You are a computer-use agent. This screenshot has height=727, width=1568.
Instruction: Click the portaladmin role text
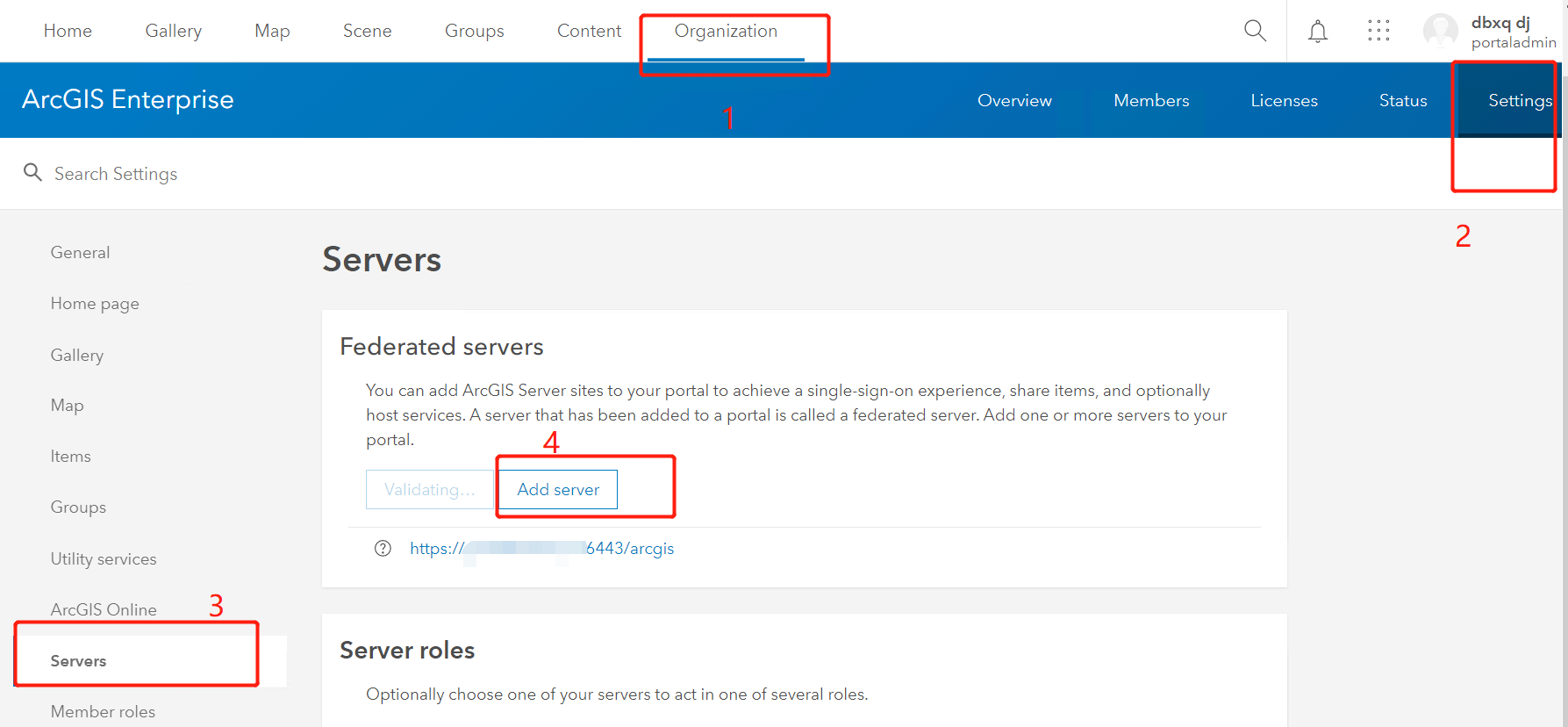pos(1514,43)
